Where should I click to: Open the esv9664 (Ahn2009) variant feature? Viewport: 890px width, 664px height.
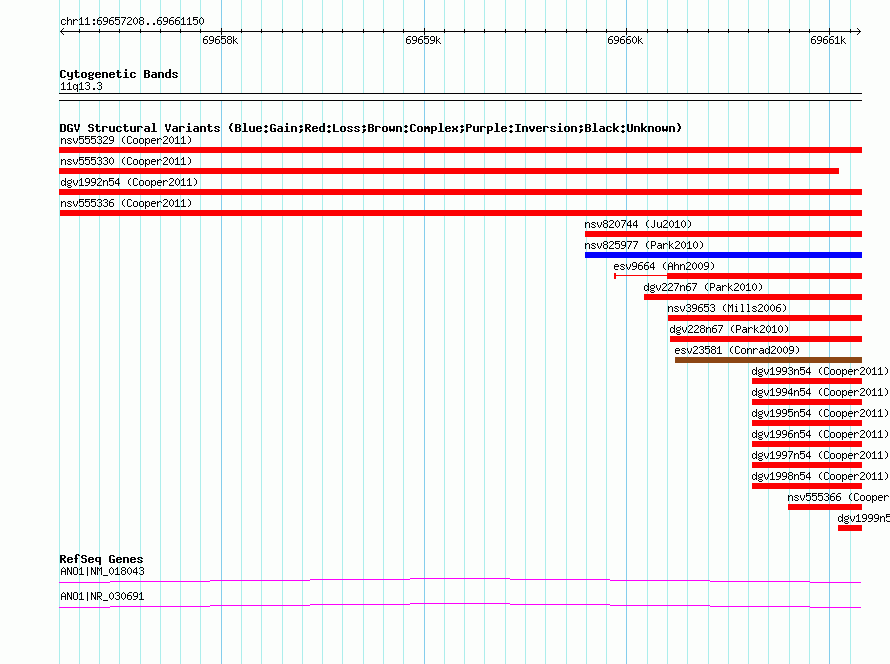738,276
